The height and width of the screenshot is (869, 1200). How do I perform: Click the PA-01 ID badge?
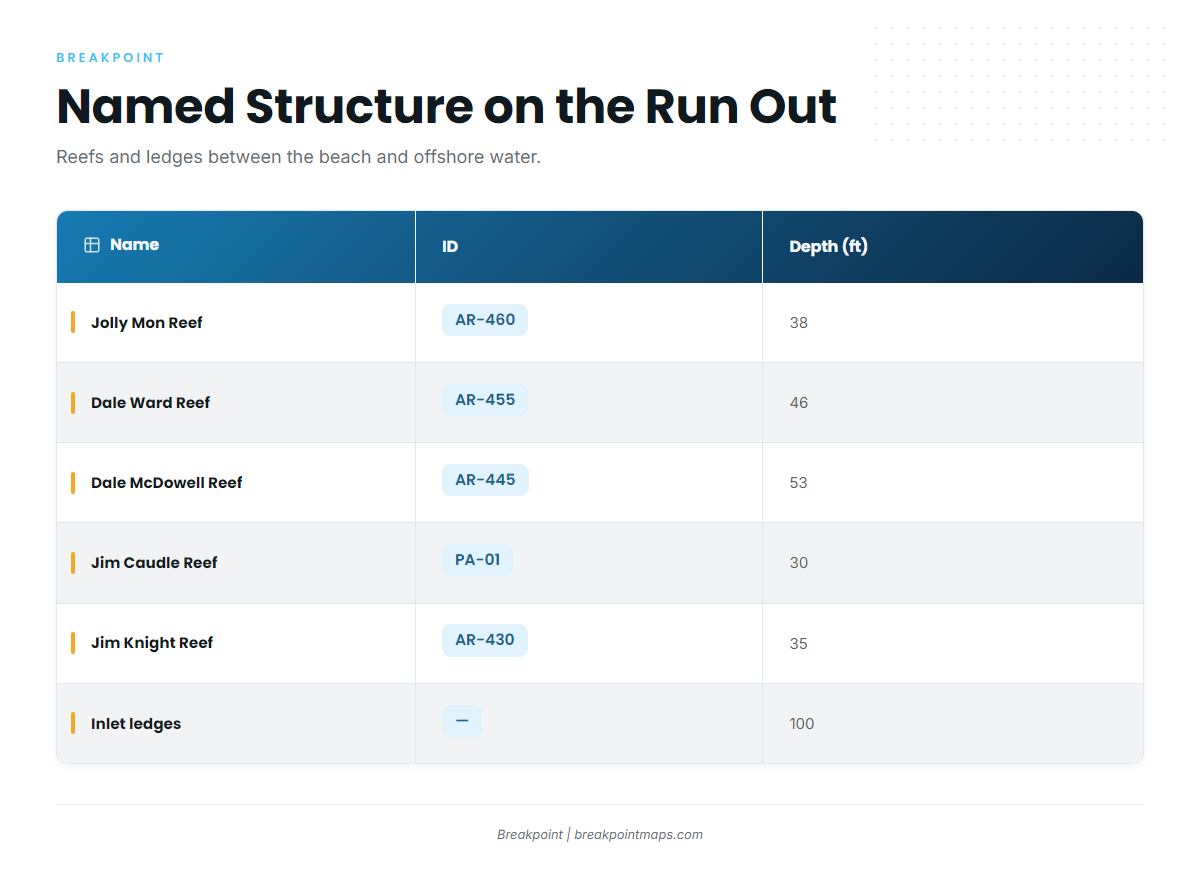click(477, 560)
